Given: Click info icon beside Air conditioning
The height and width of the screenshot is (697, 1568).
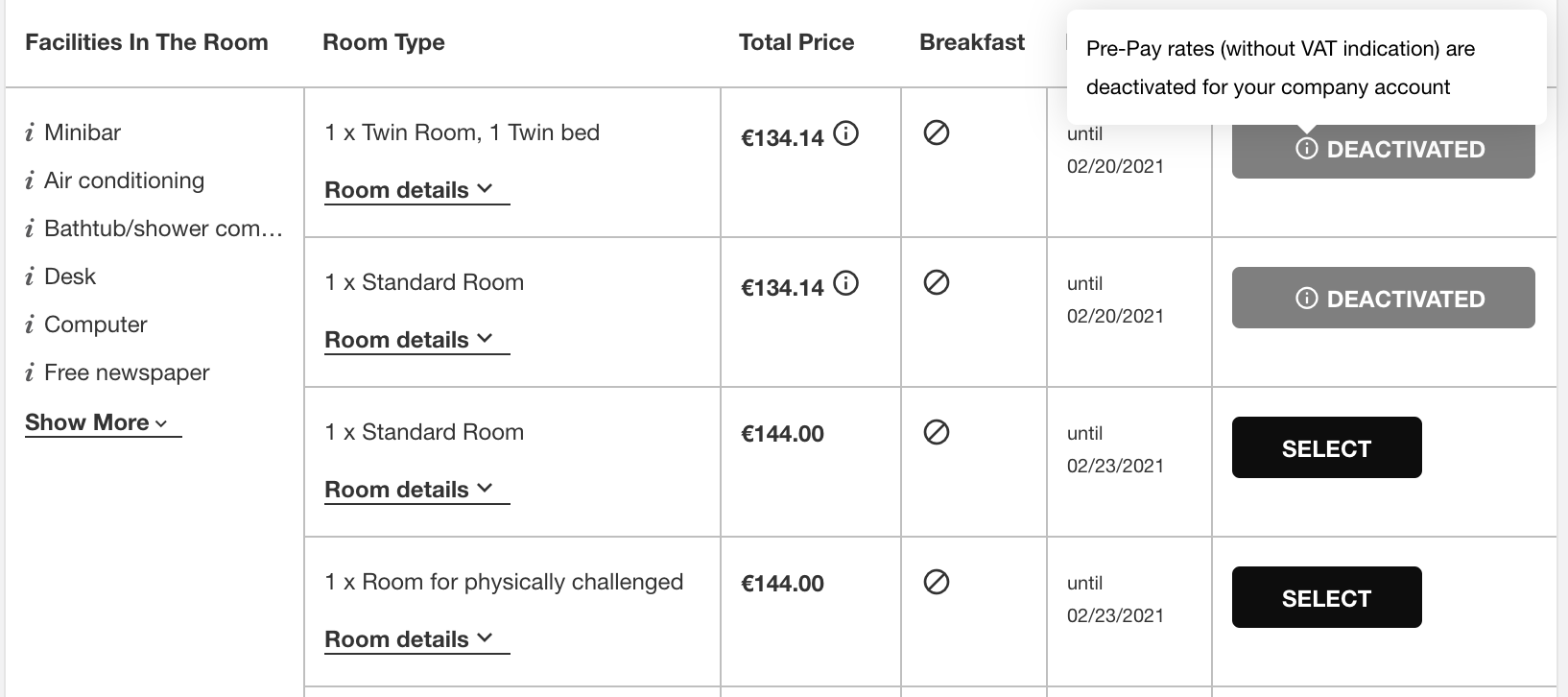Looking at the screenshot, I should 30,180.
